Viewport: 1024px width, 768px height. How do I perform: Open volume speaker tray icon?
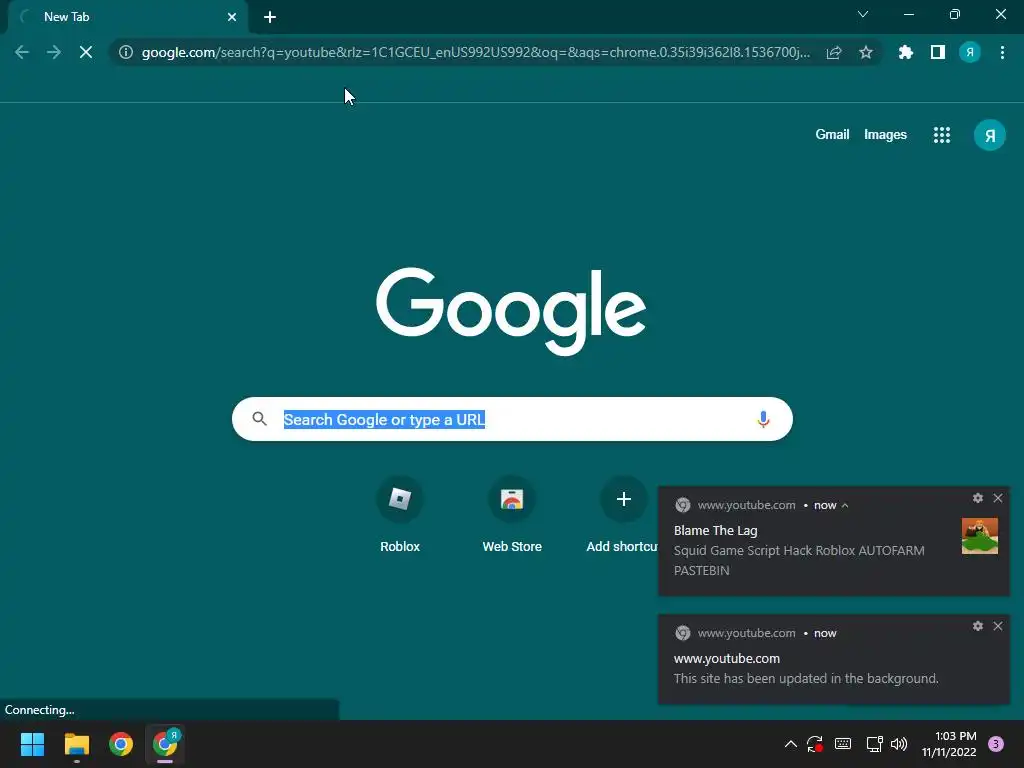point(899,744)
